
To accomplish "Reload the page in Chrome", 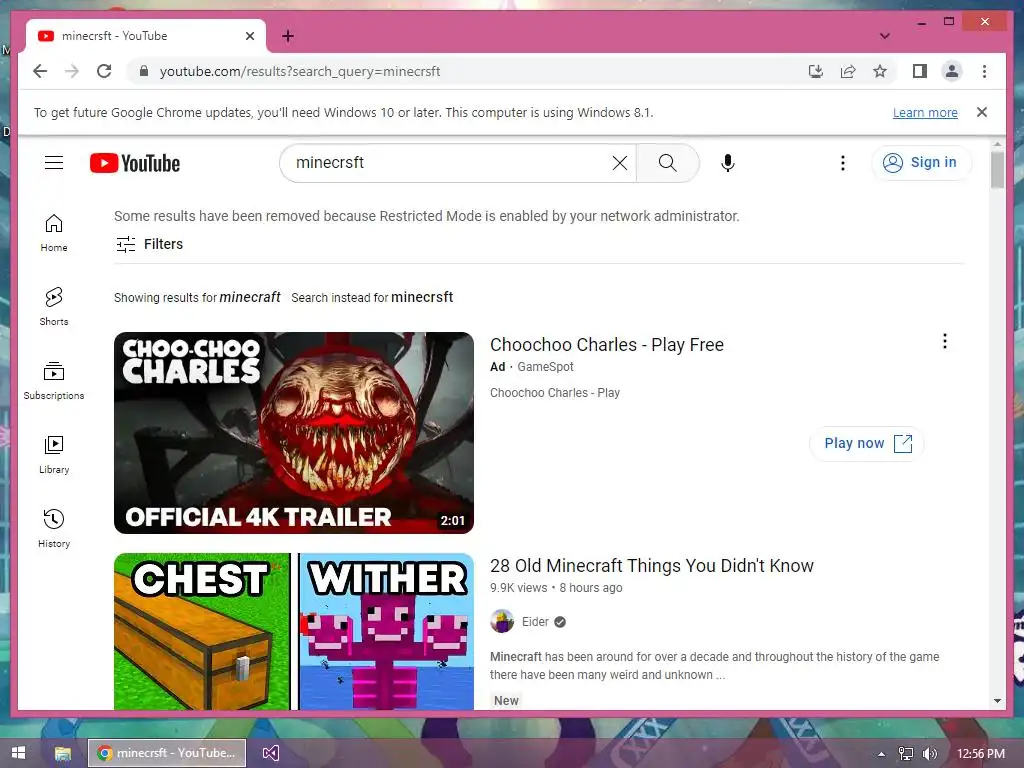I will 104,71.
